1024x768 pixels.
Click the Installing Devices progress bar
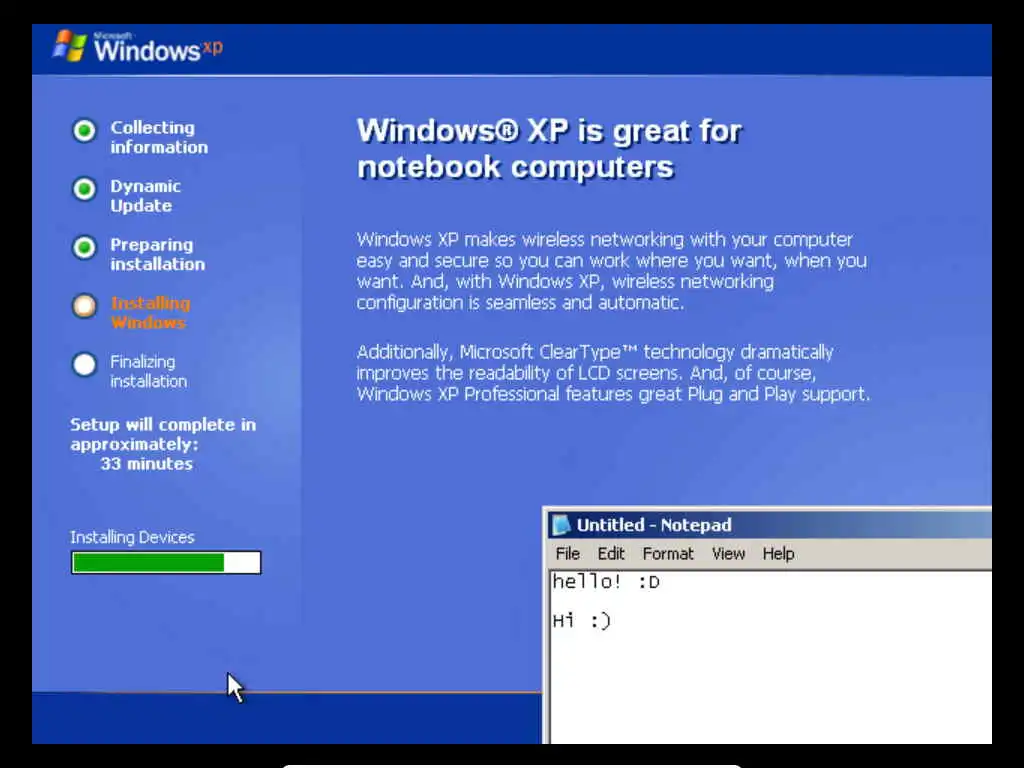point(166,562)
